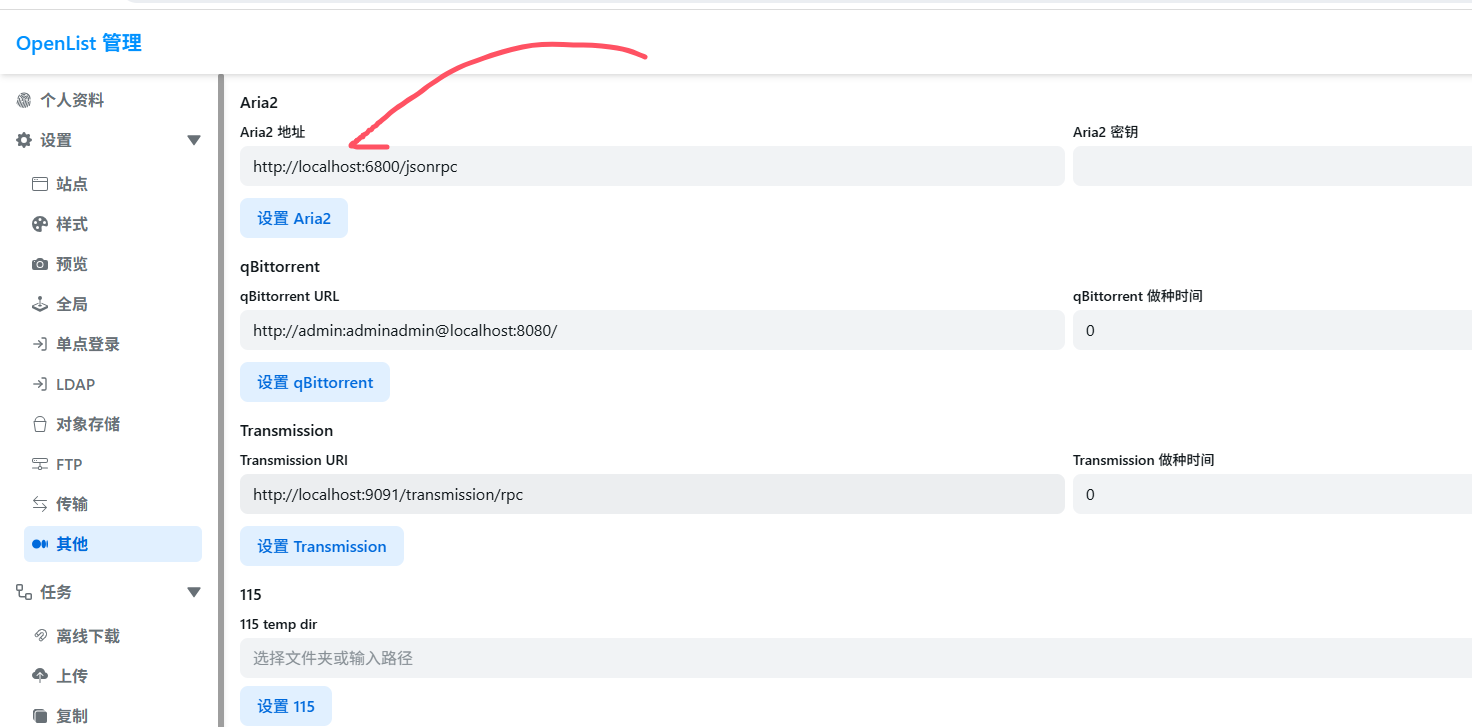1472x727 pixels.
Task: Go to the LDAP settings page
Action: (75, 384)
